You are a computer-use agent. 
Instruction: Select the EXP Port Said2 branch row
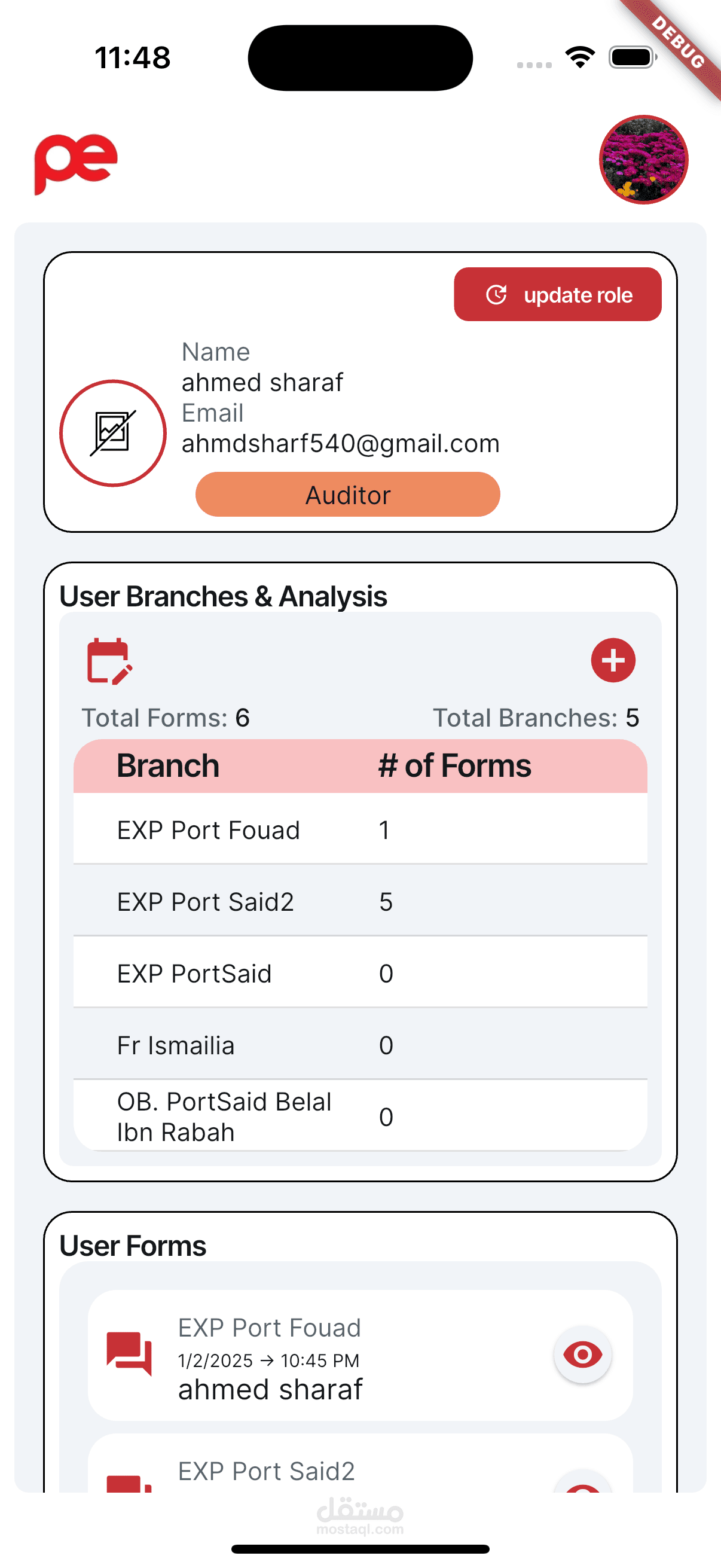[359, 901]
